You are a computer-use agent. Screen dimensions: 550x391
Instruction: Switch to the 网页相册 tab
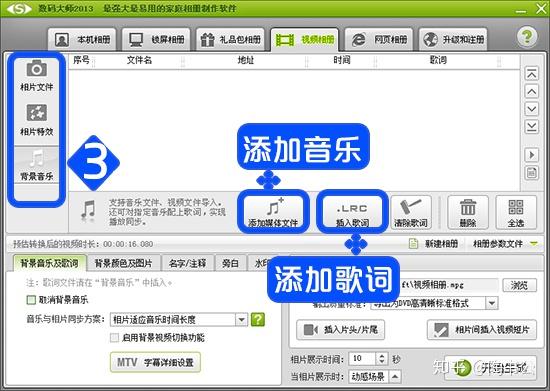379,39
